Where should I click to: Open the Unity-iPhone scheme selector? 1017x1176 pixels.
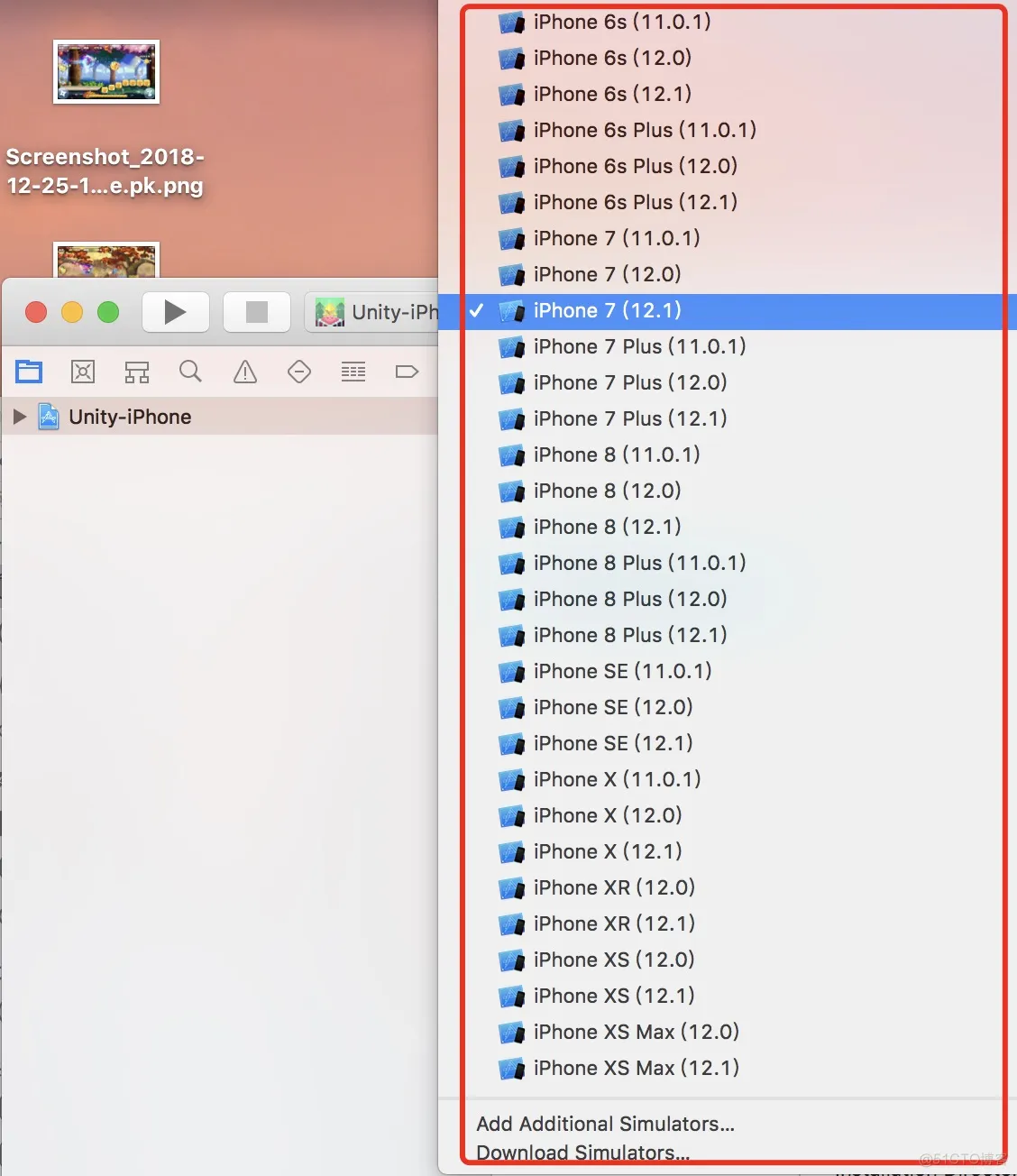point(371,312)
